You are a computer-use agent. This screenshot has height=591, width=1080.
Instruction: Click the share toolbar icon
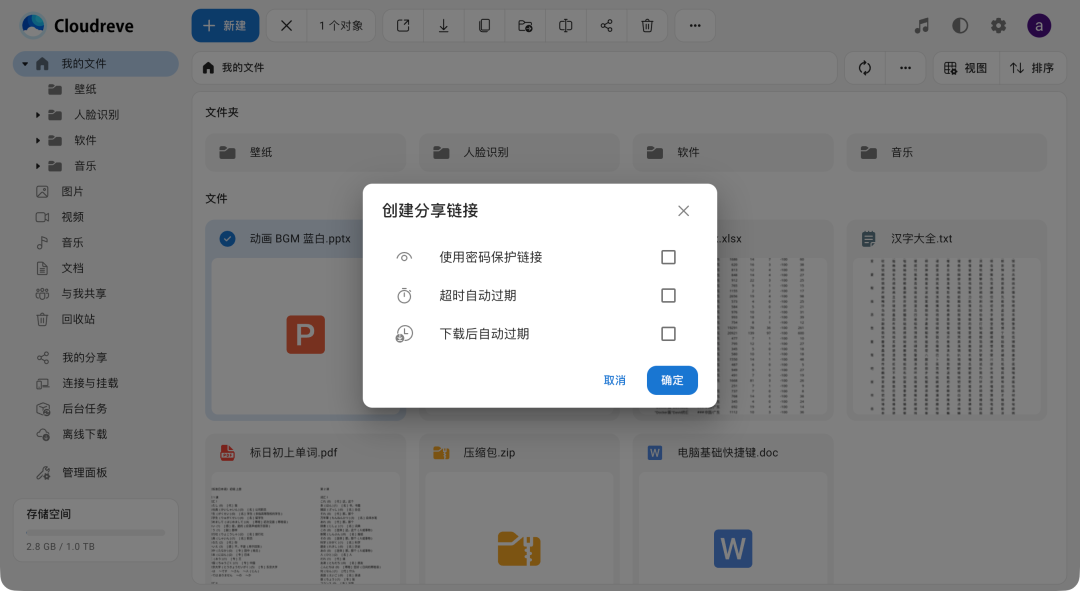coord(606,25)
